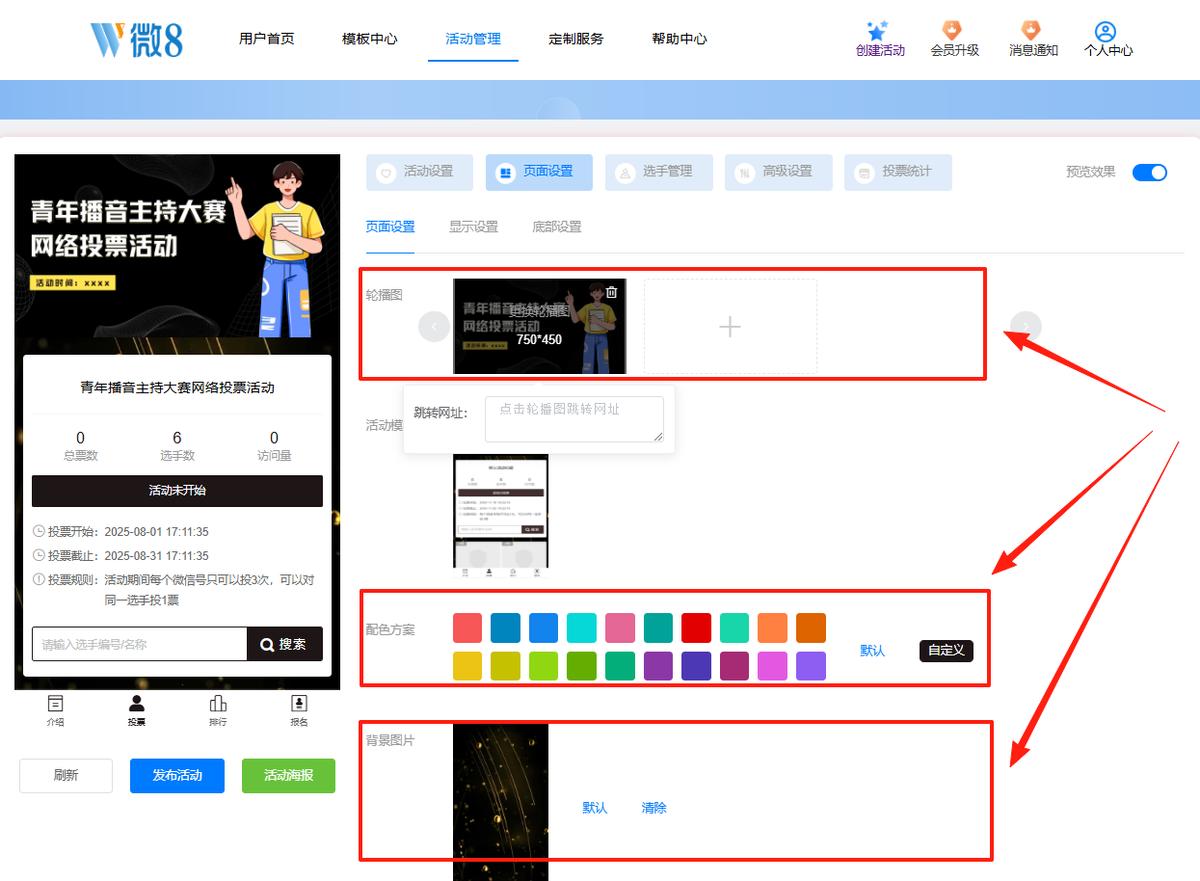Switch to the 显示设置 sub-tab

[473, 227]
